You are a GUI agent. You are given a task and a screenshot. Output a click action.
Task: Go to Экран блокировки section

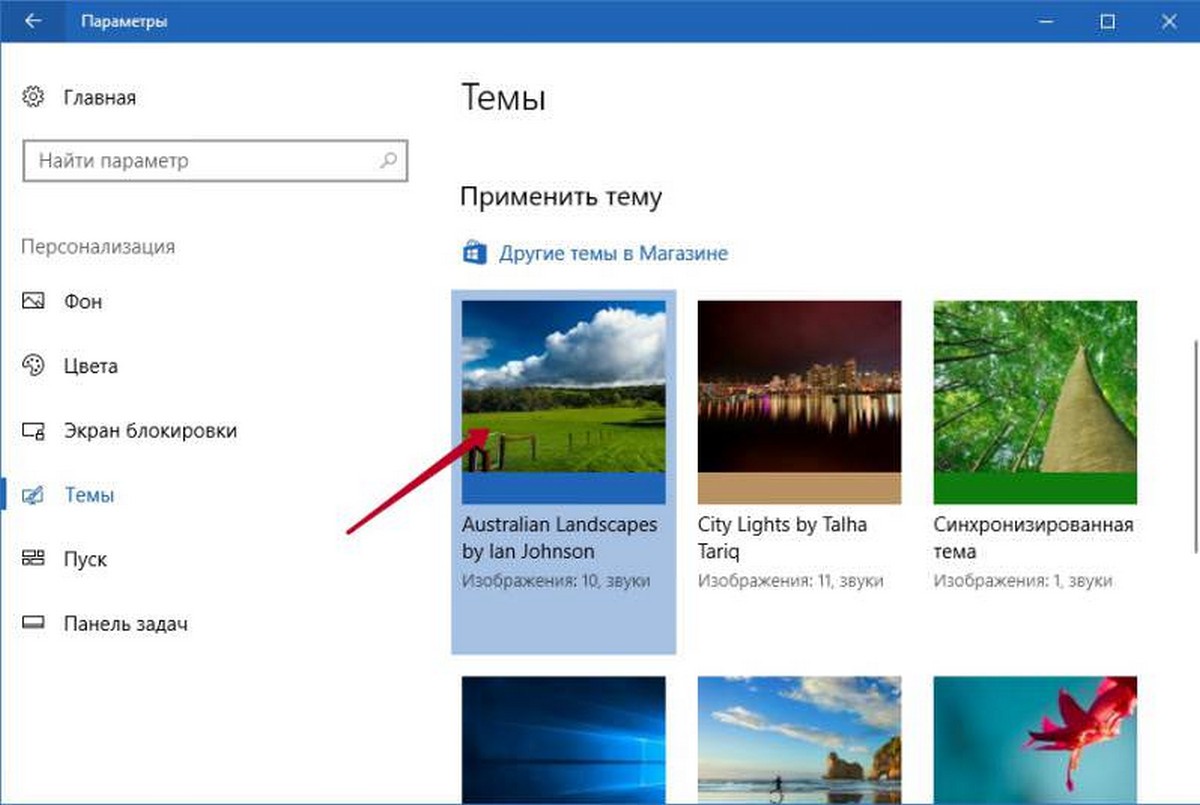tap(150, 431)
